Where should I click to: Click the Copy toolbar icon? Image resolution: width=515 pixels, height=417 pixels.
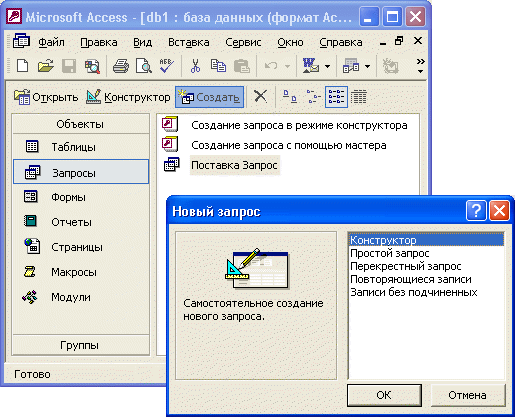point(218,66)
